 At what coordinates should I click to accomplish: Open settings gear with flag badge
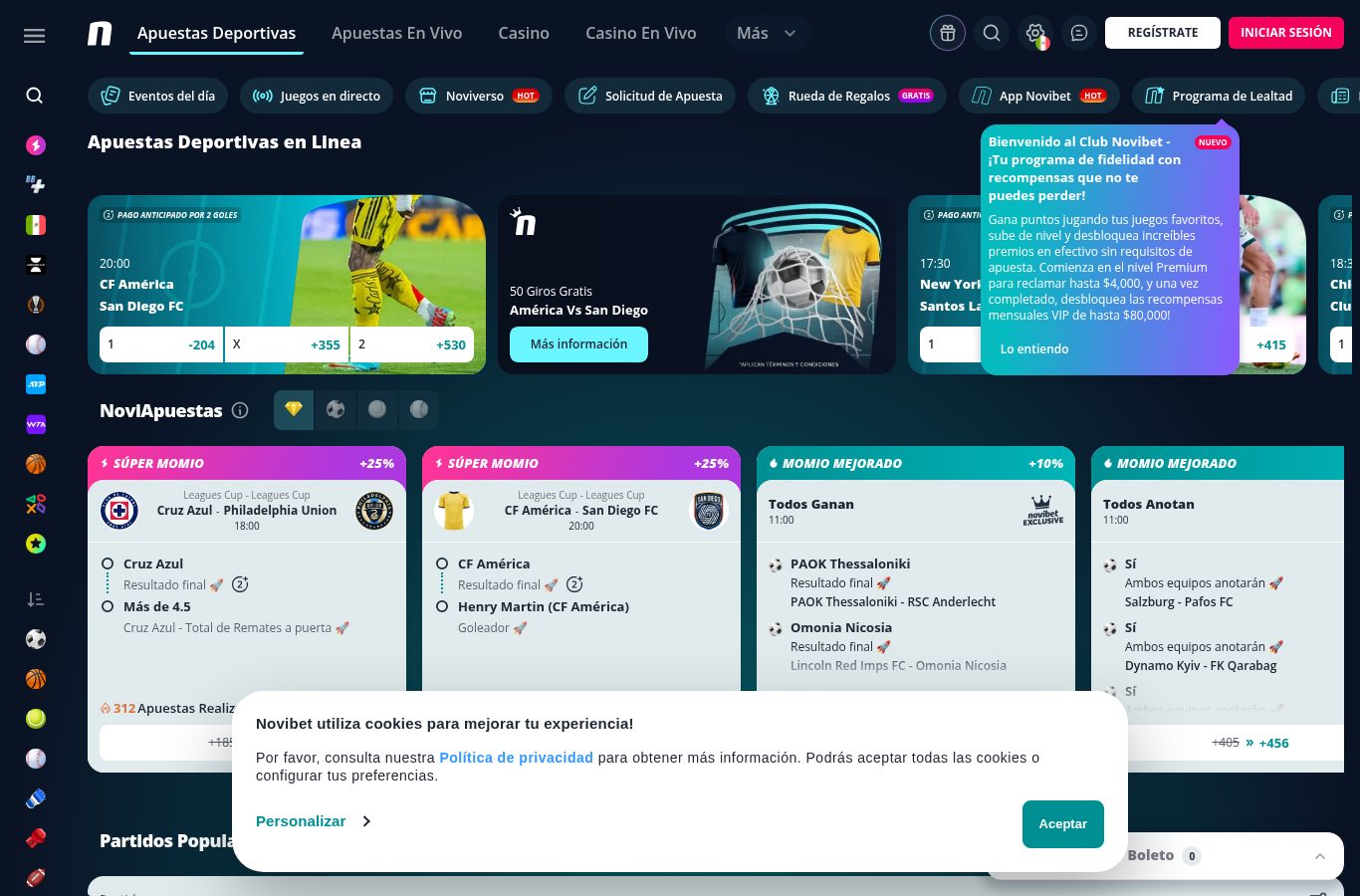click(1035, 34)
